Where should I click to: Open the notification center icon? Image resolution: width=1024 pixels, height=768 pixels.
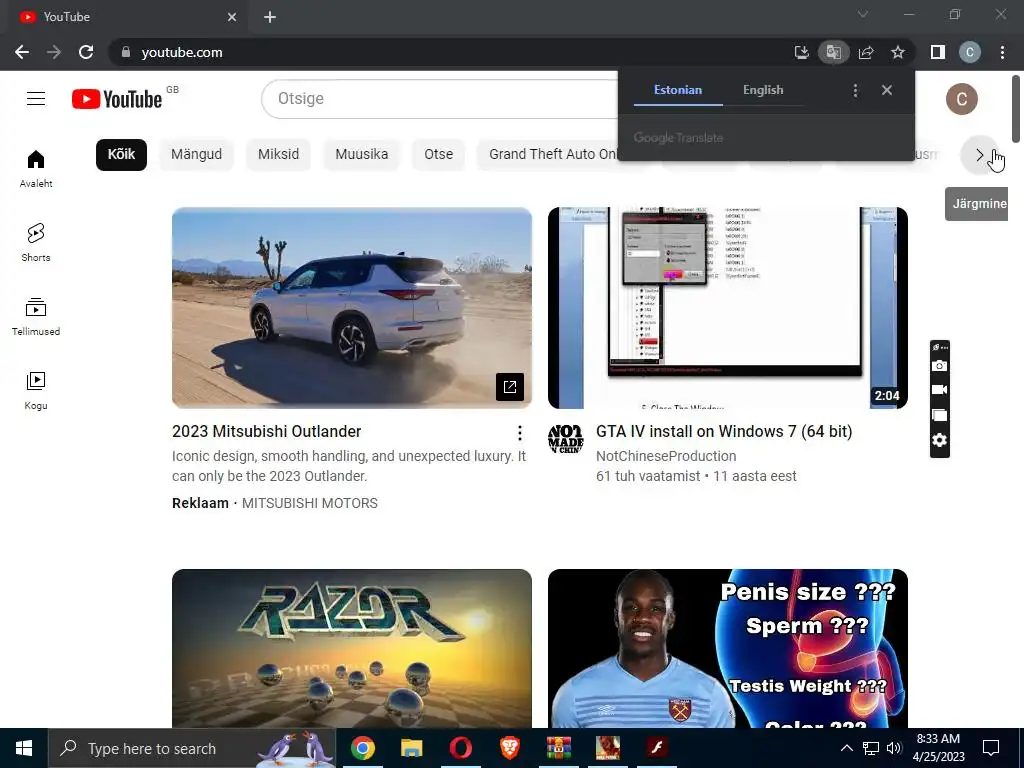coord(991,748)
